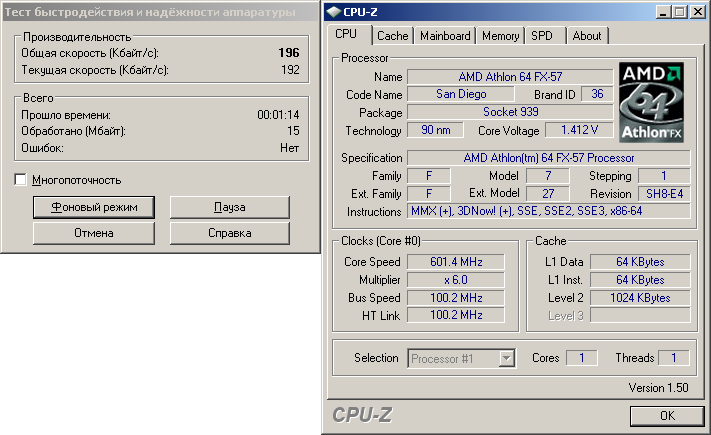
Task: Click the Level 2 value 1024 KBytes
Action: point(640,298)
